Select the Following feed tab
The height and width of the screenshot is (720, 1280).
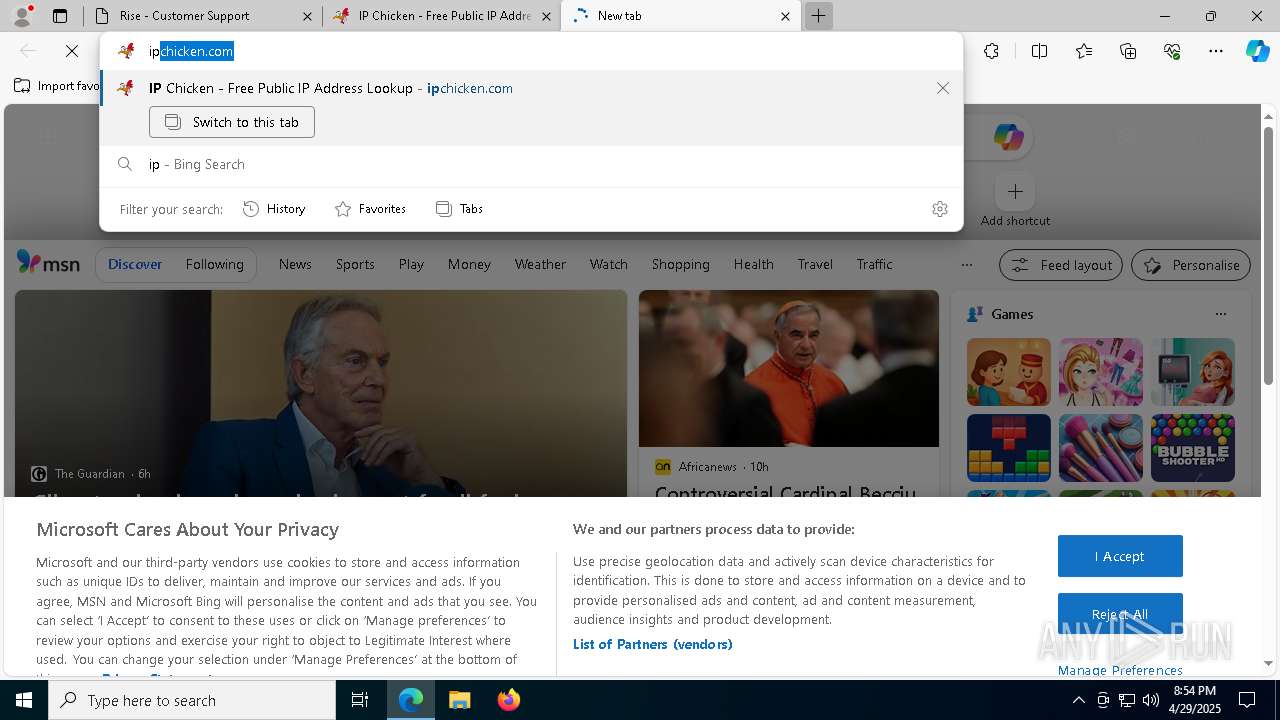pos(214,264)
